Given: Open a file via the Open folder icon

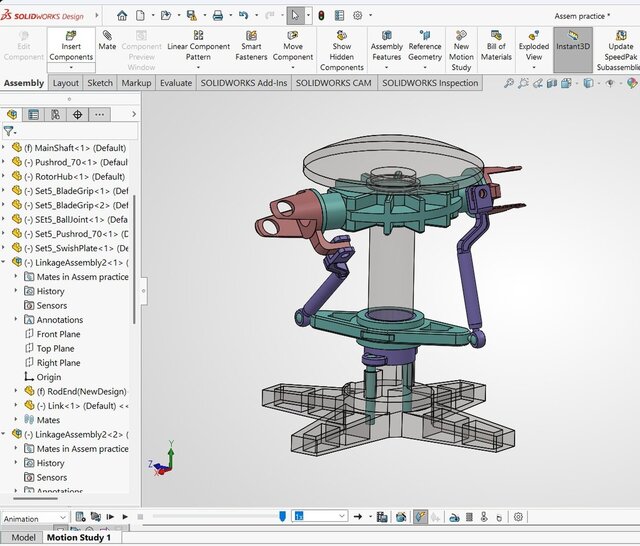Looking at the screenshot, I should tap(166, 16).
